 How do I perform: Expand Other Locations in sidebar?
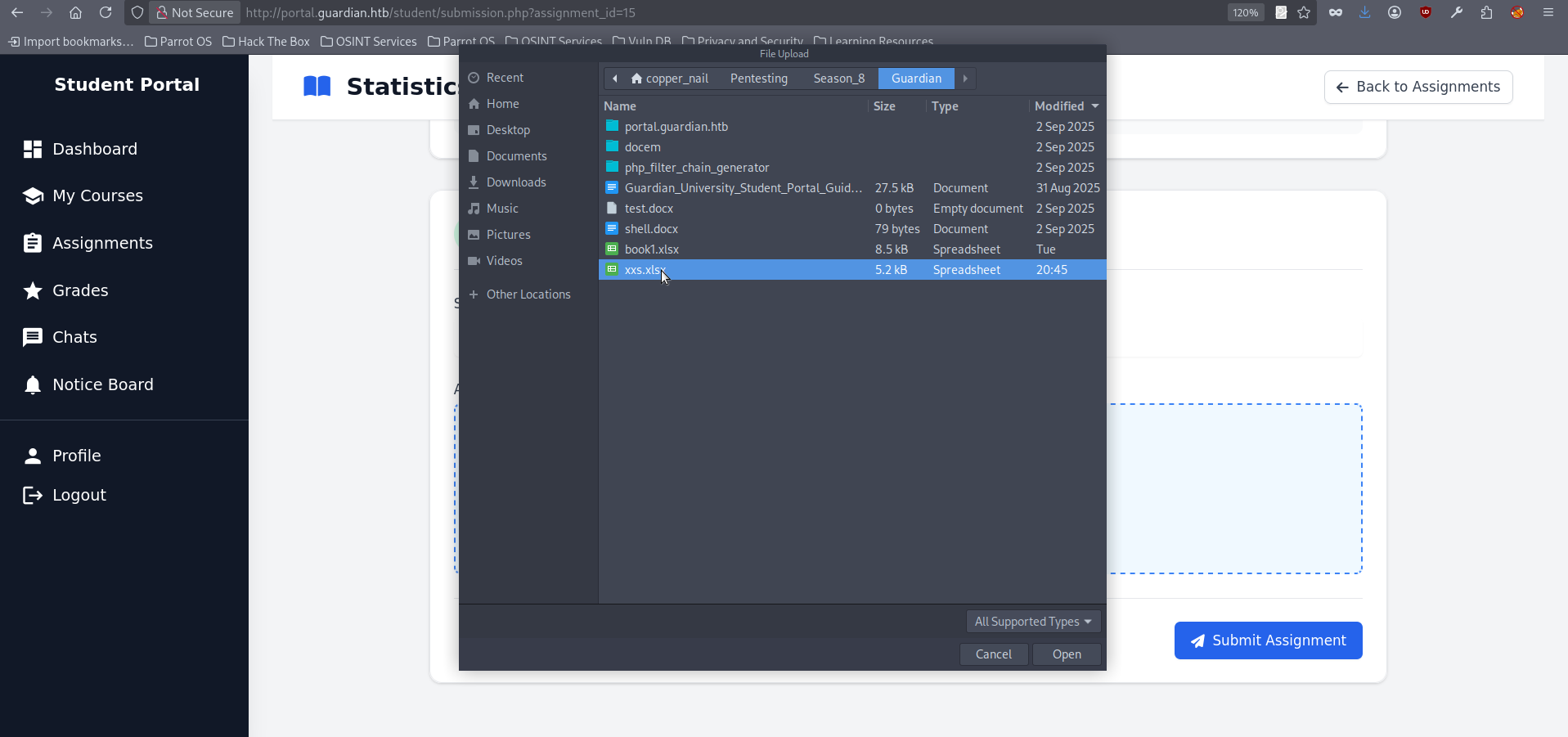(528, 294)
